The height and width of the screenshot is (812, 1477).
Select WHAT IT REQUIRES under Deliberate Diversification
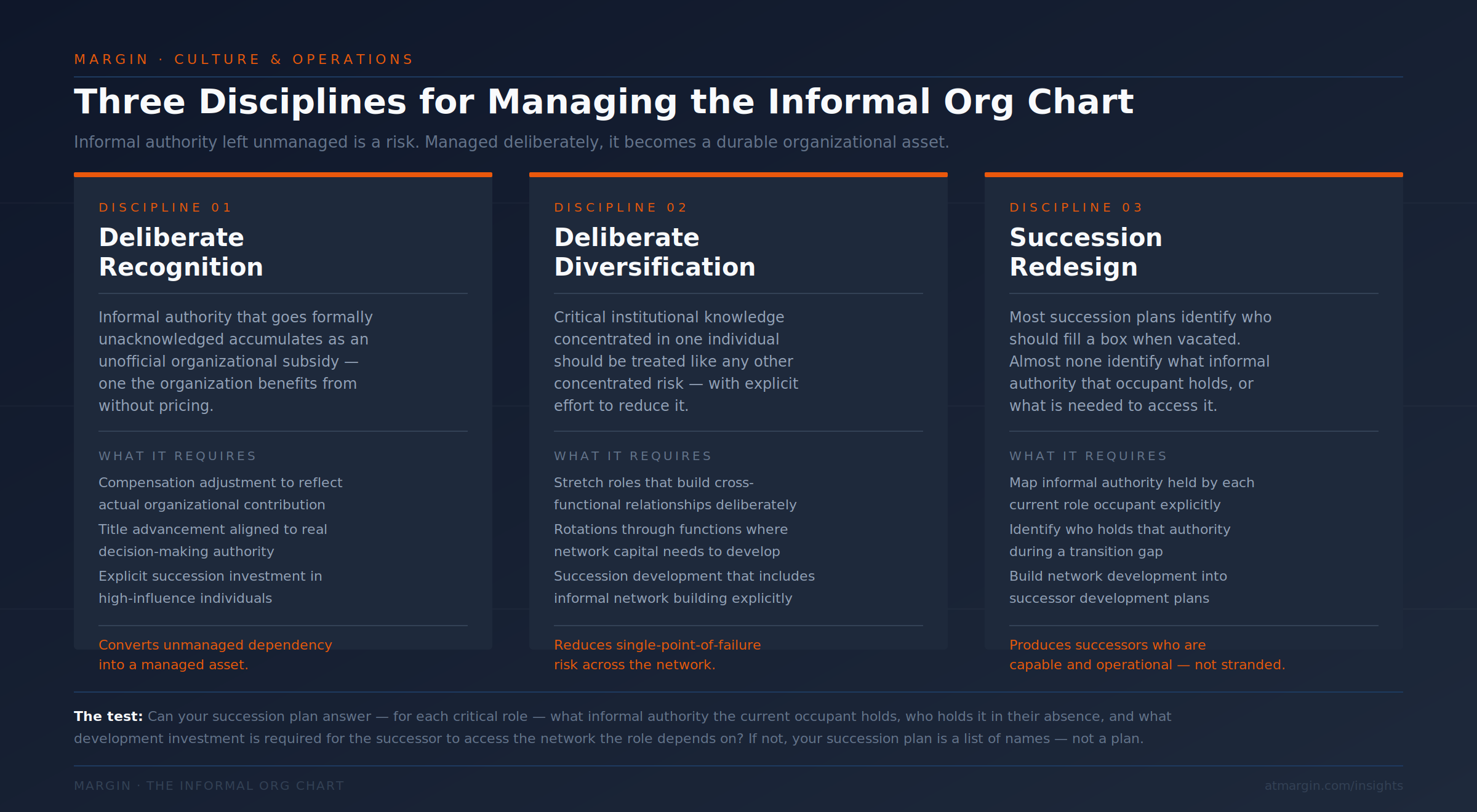633,456
